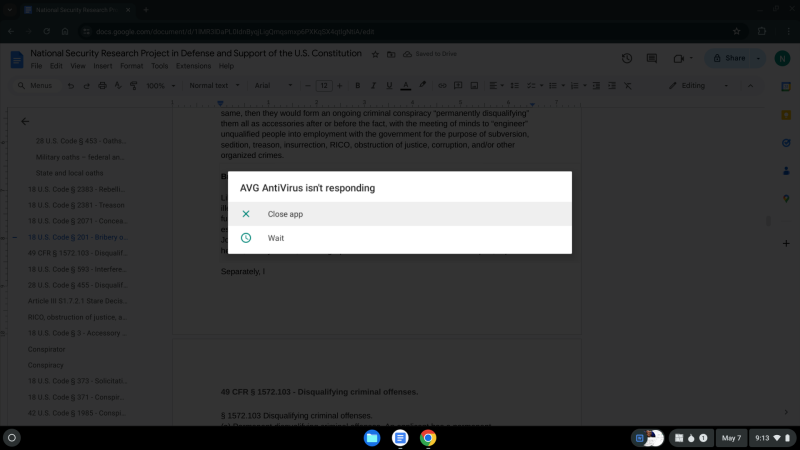Jump to the Conspiracy outline heading
Screen dimensions: 800x450
click(45, 365)
